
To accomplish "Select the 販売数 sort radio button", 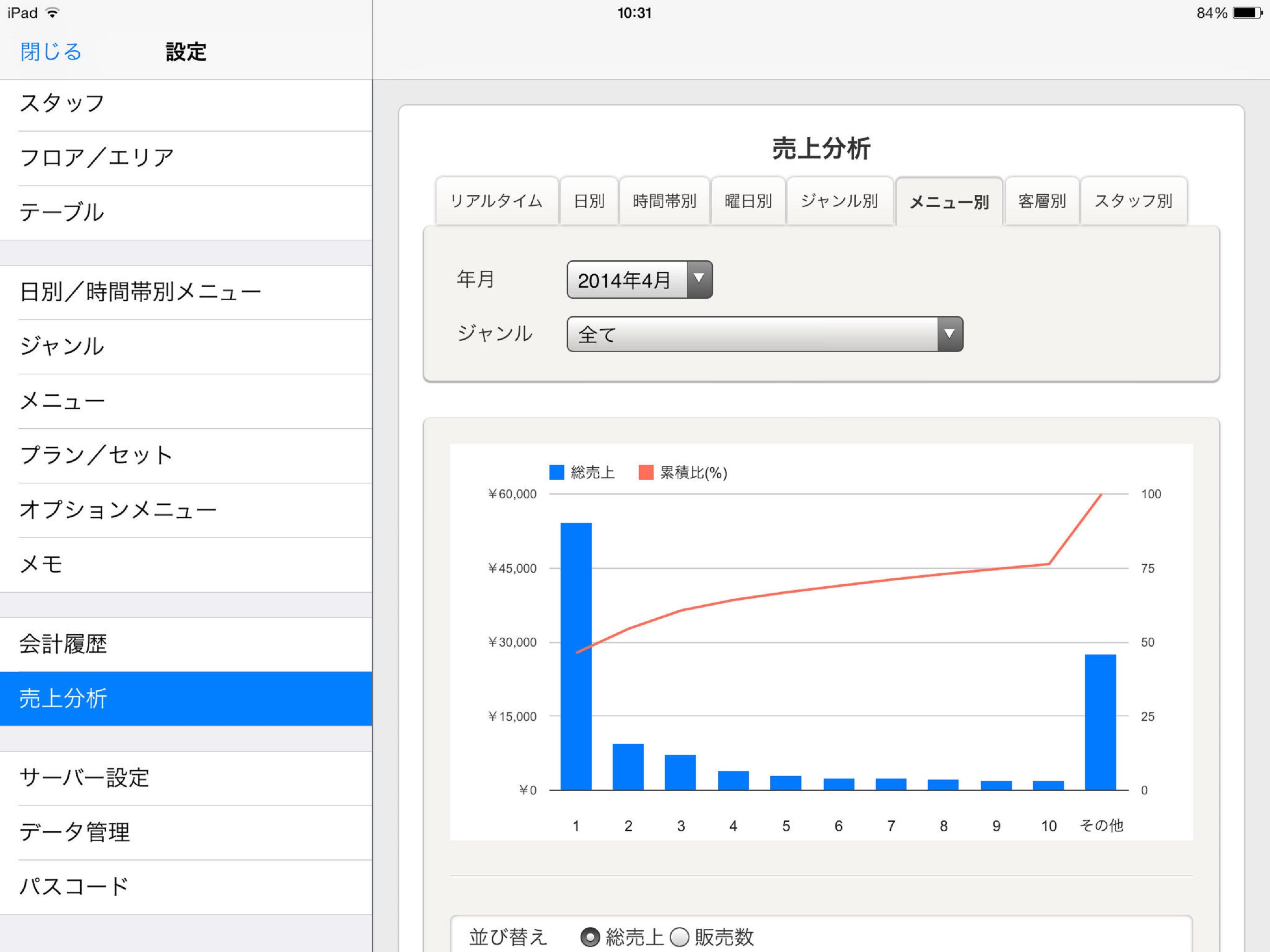I will click(679, 937).
